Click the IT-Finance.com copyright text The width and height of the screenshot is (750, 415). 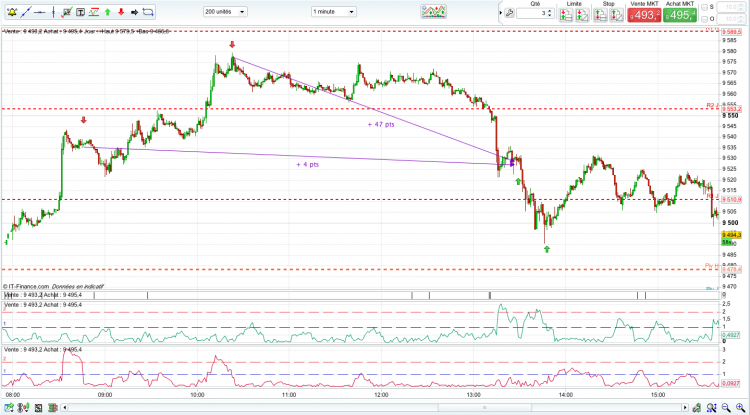[25, 286]
